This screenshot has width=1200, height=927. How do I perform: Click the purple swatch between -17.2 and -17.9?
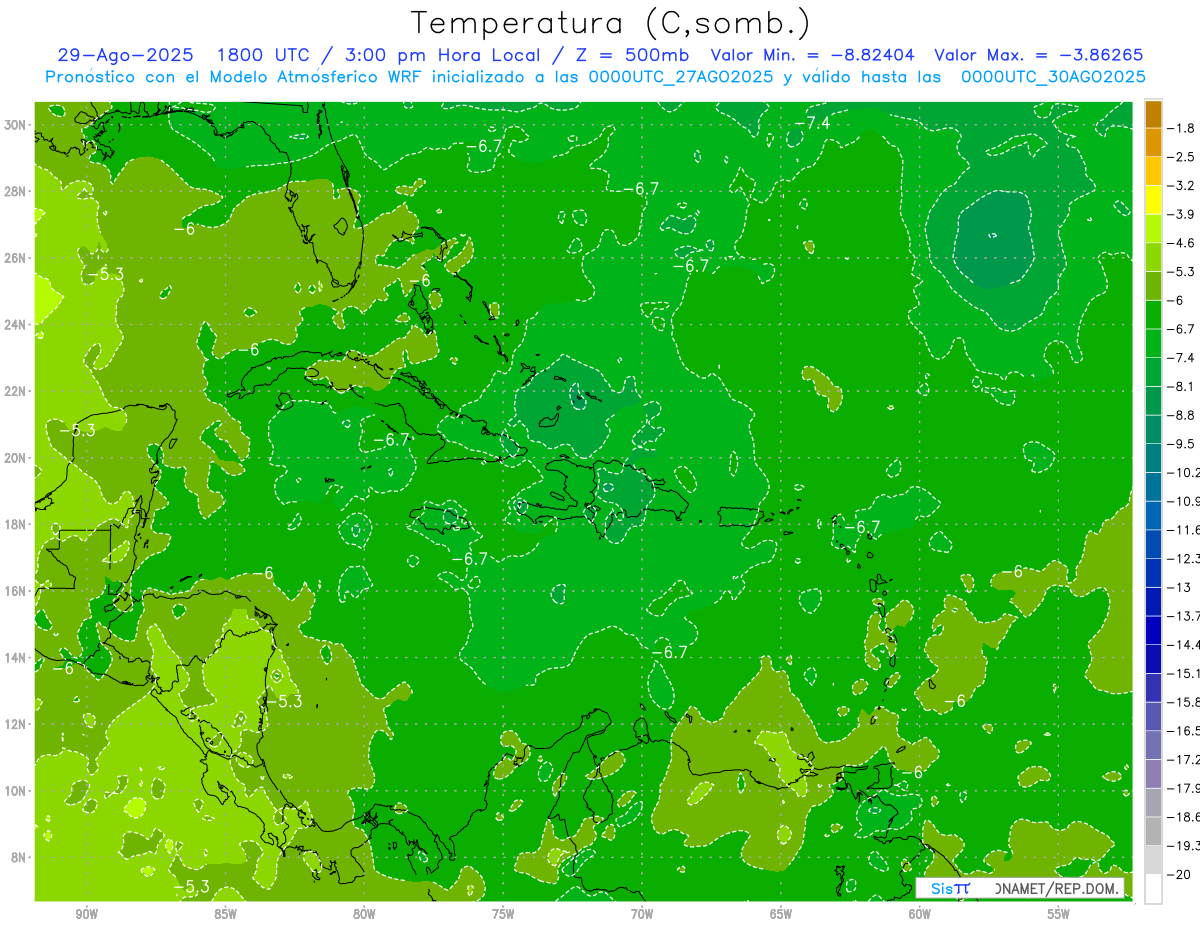[x=1153, y=774]
